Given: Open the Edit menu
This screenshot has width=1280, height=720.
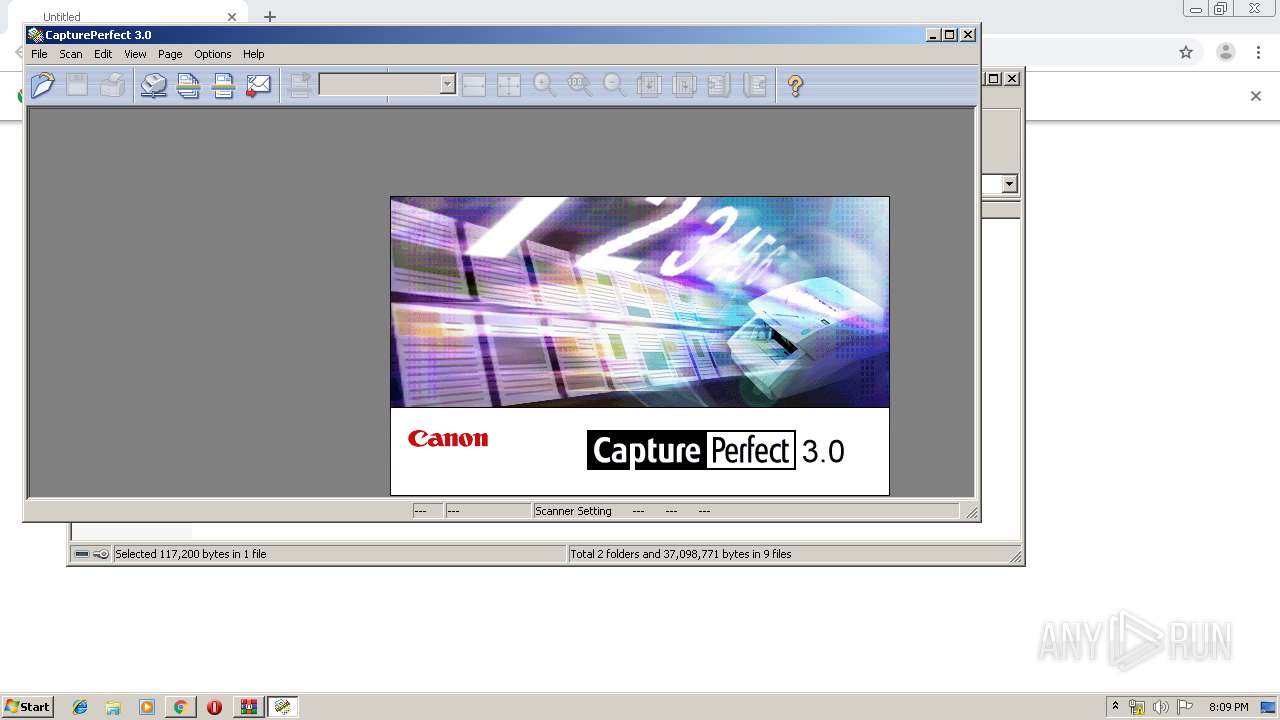Looking at the screenshot, I should coord(103,54).
